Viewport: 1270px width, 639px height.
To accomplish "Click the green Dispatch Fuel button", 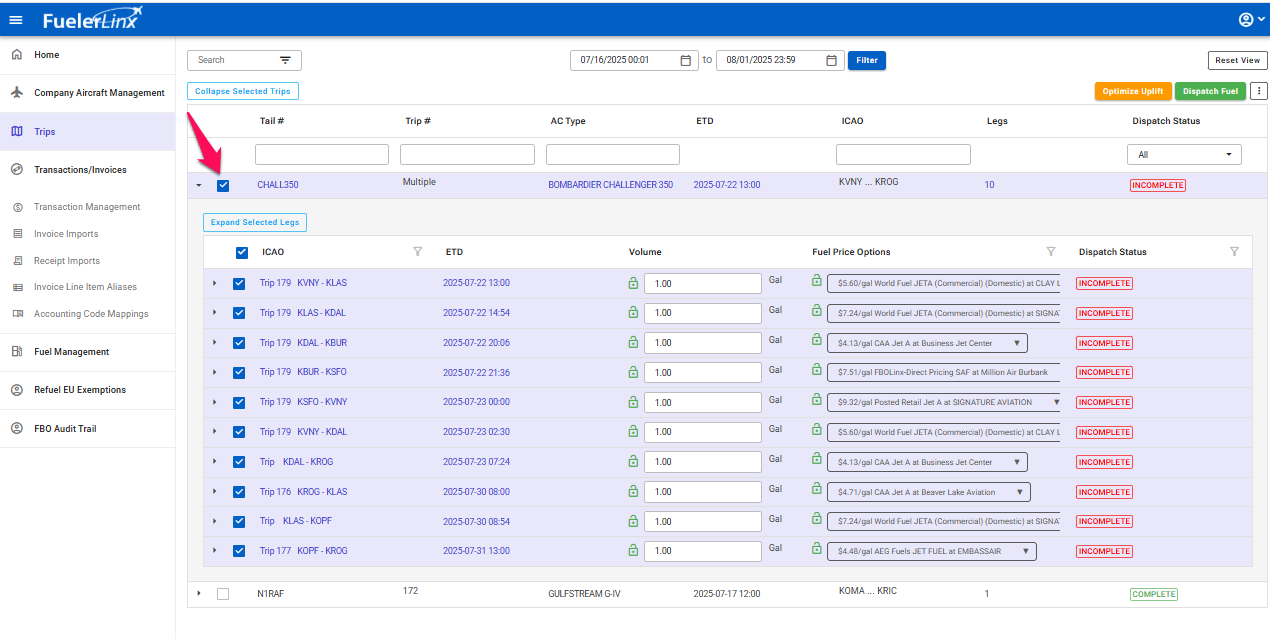I will tap(1210, 91).
